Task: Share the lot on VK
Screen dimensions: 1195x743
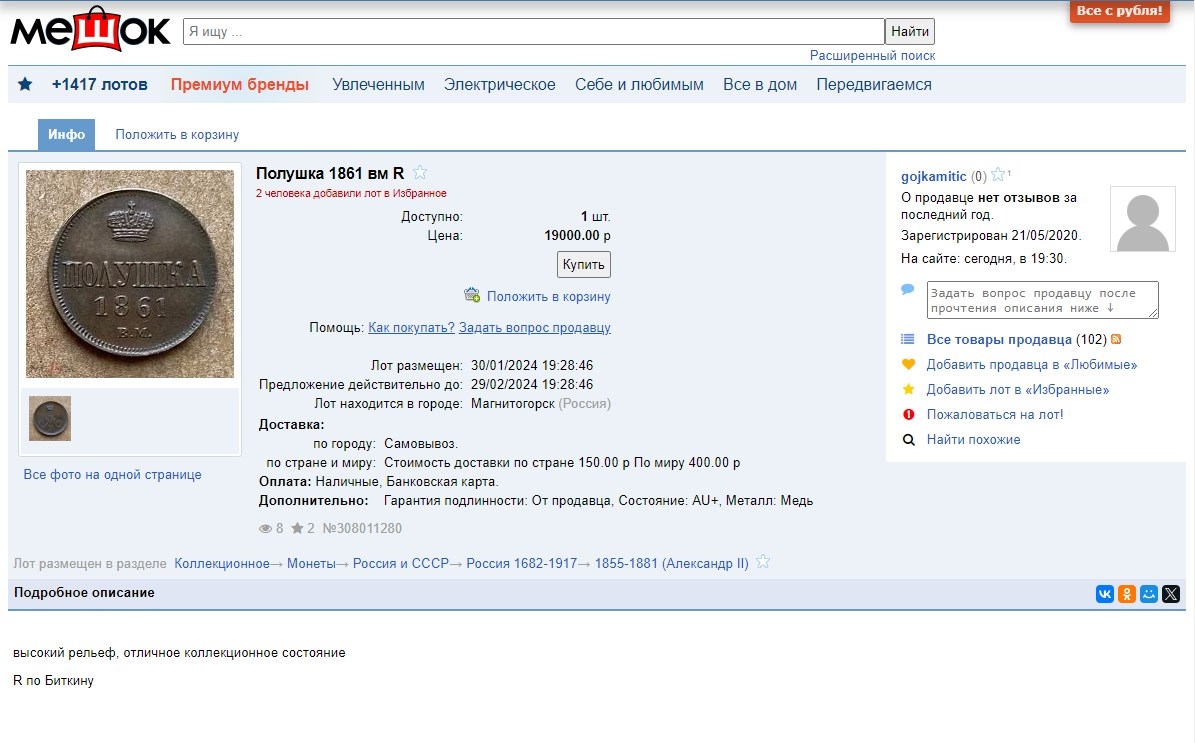Action: tap(1104, 594)
